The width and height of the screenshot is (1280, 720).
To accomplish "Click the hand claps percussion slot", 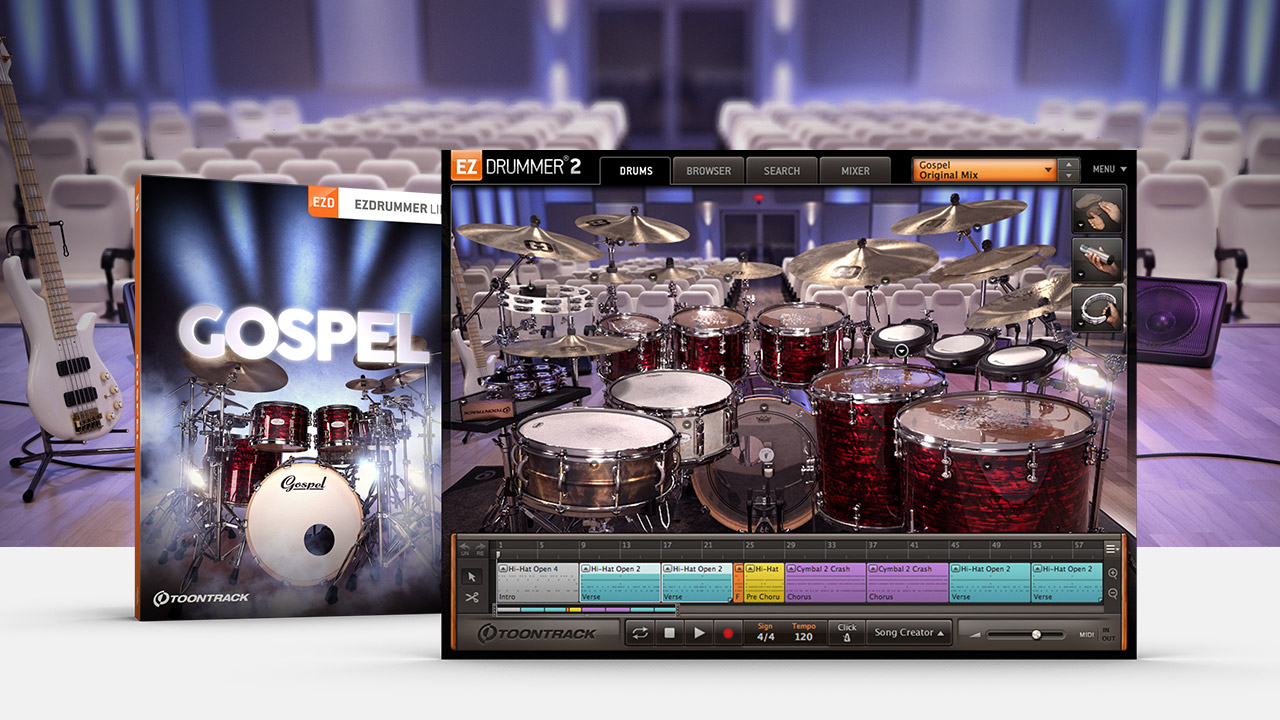I will [1097, 211].
